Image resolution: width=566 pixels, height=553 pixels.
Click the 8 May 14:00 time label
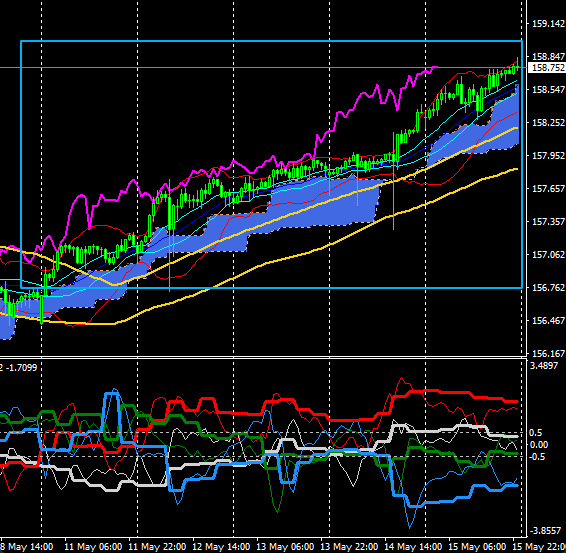tap(26, 547)
